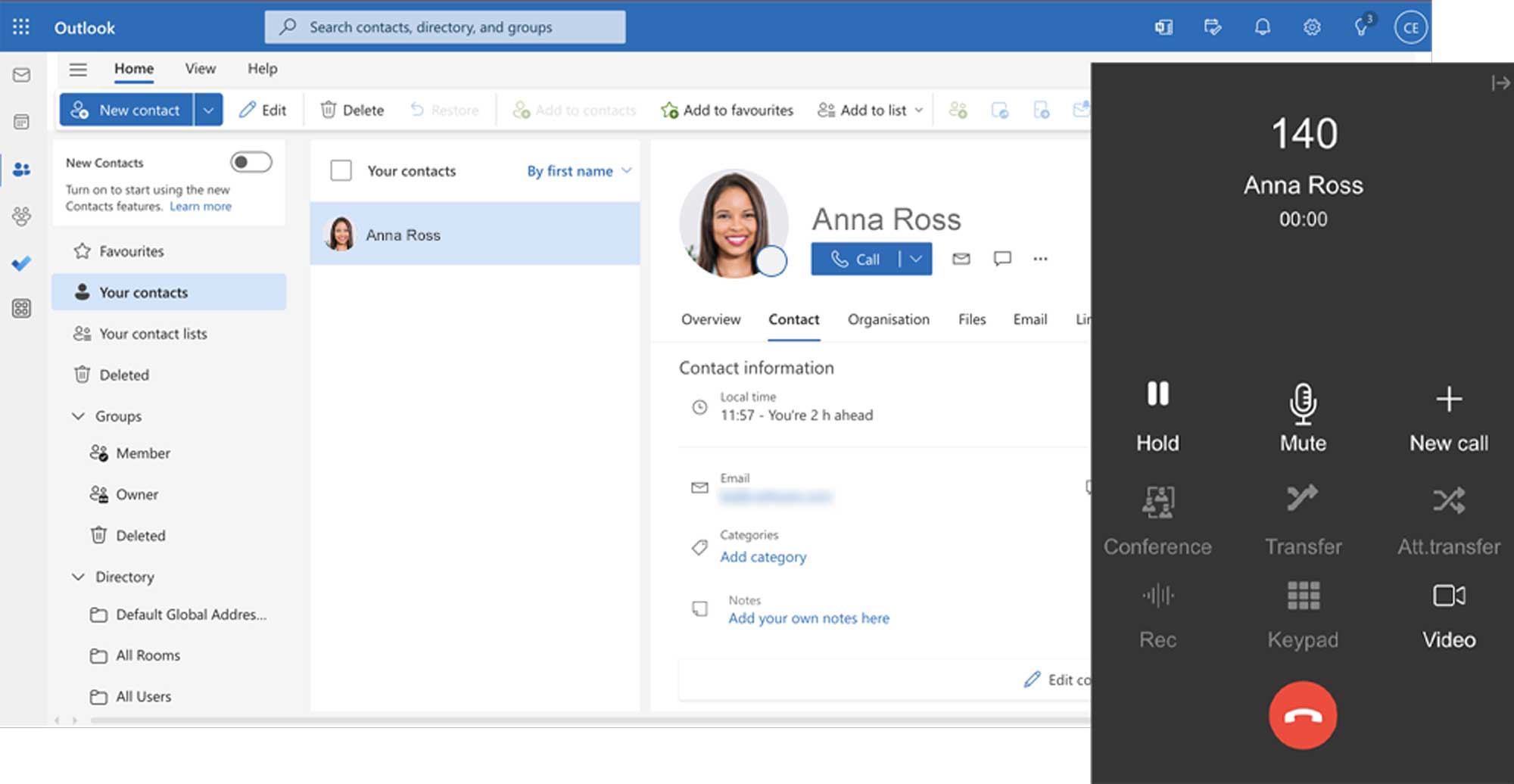
Task: Switch to the Organisation tab
Action: (888, 319)
